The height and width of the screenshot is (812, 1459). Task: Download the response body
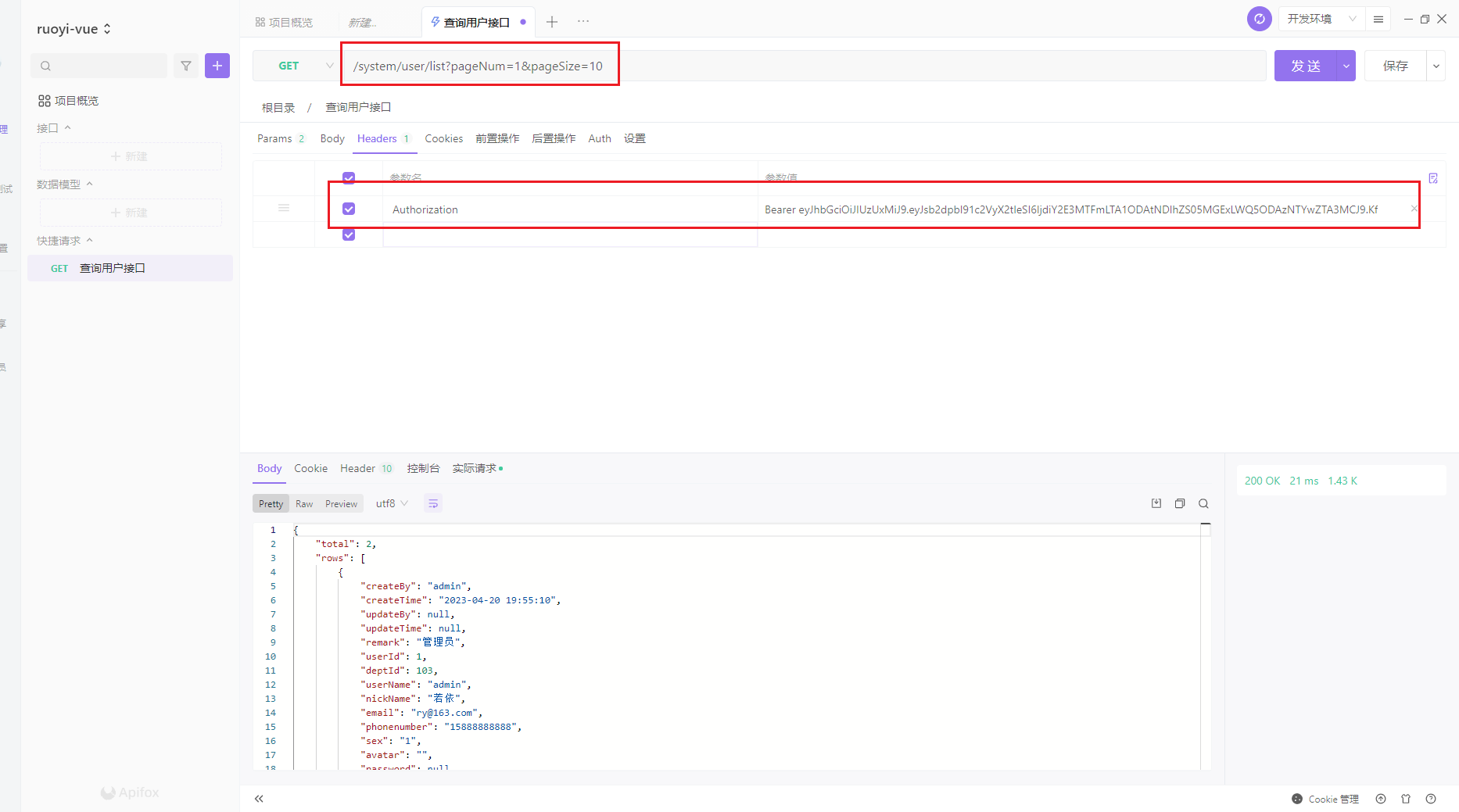[1156, 503]
